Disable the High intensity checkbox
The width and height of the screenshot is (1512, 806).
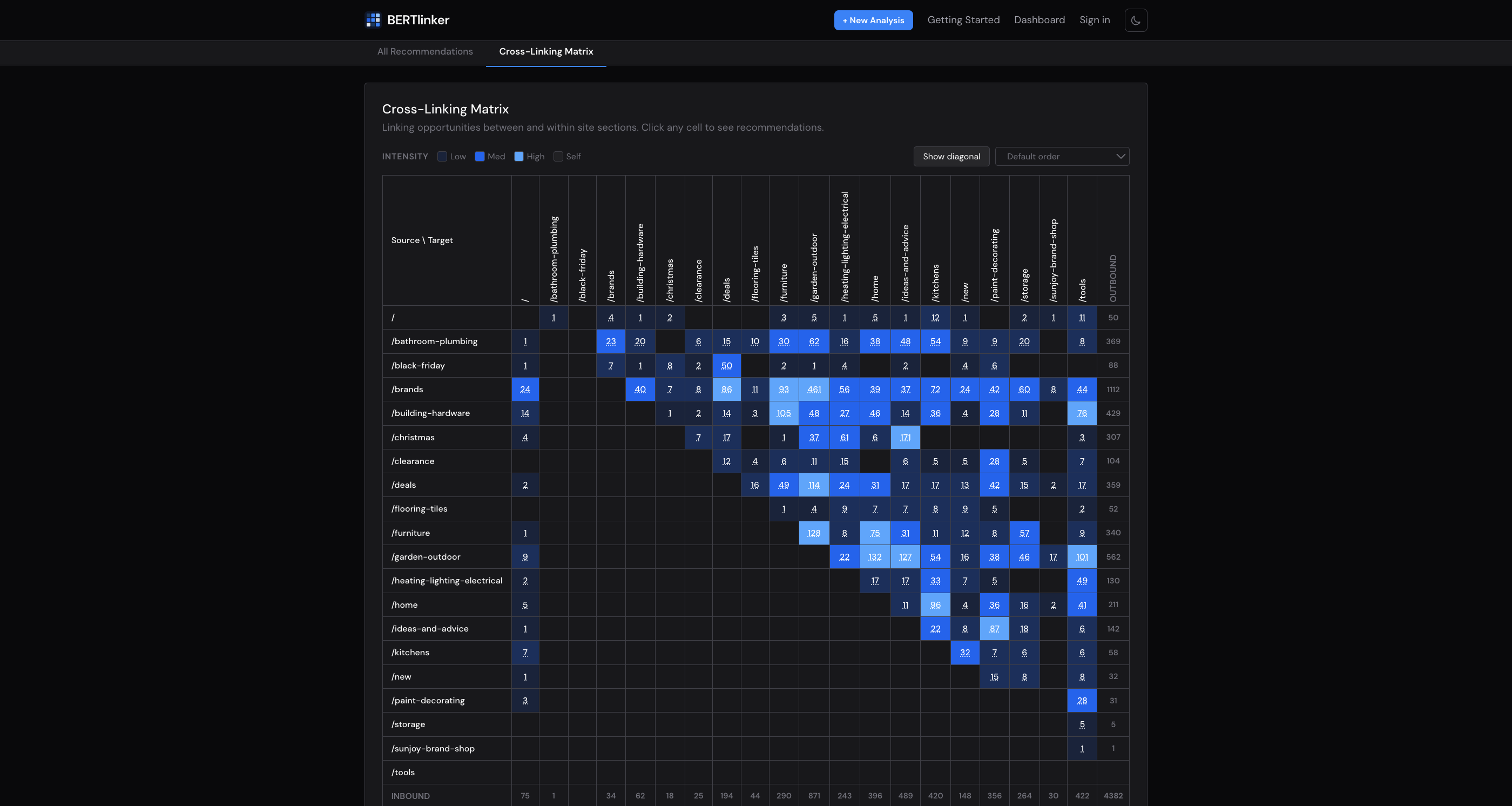518,157
